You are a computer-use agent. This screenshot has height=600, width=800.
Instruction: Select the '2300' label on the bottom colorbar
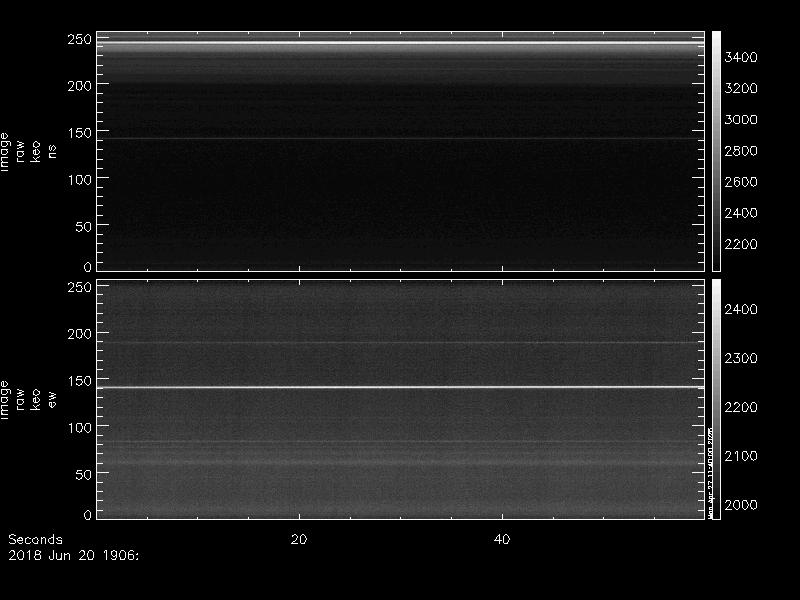(741, 358)
